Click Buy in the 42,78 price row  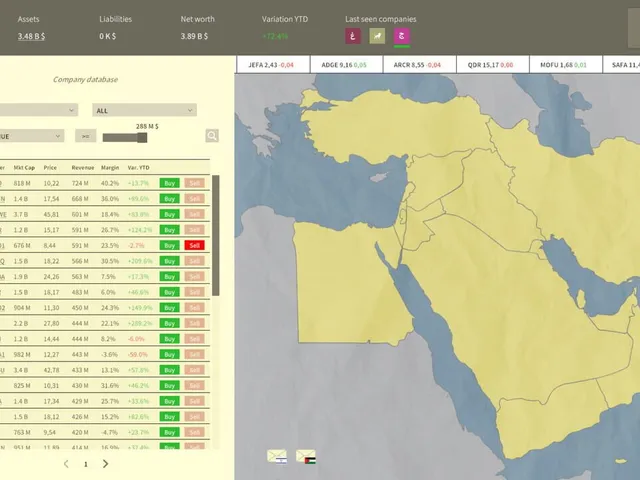tap(169, 370)
